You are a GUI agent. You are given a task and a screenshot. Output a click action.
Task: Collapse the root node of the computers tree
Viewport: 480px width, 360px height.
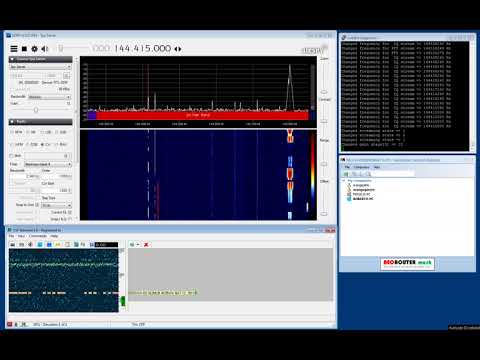pyautogui.click(x=344, y=181)
